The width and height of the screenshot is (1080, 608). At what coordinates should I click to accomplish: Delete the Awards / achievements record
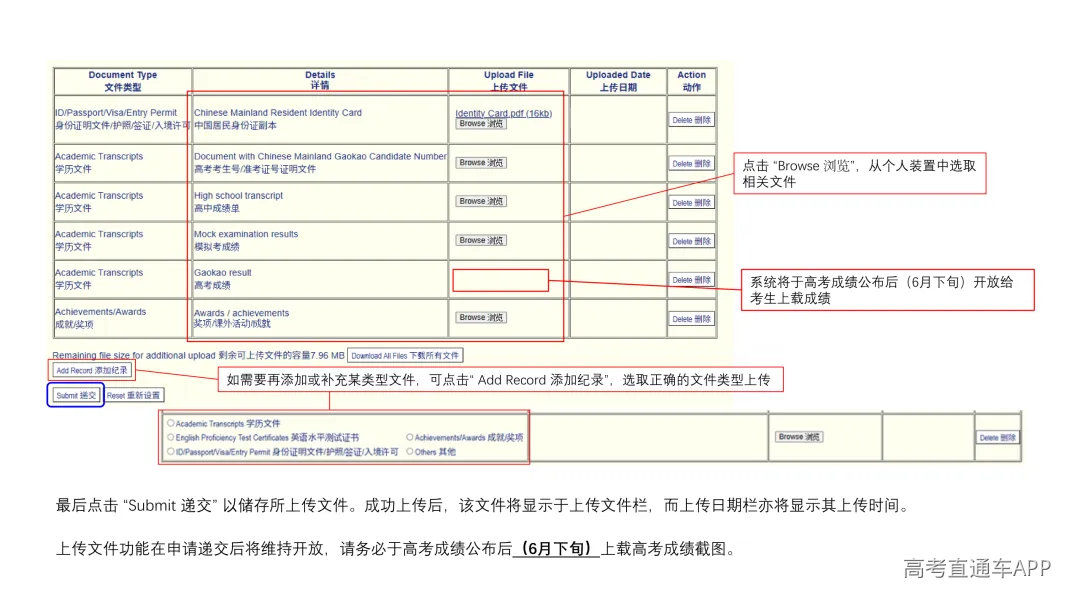[x=692, y=319]
